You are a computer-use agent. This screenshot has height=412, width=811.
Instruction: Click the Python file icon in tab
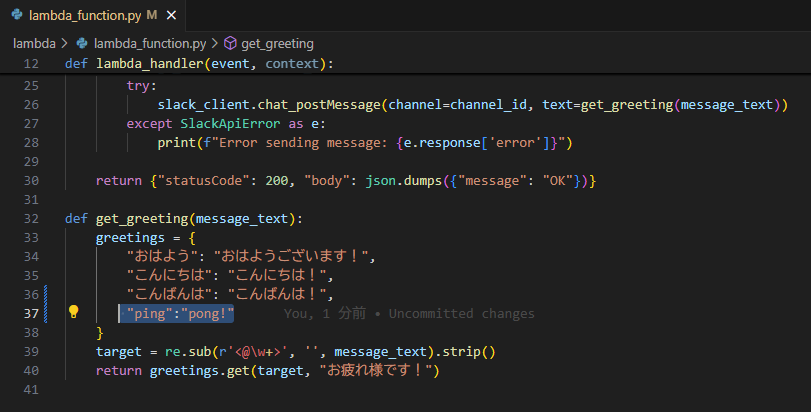[17, 15]
